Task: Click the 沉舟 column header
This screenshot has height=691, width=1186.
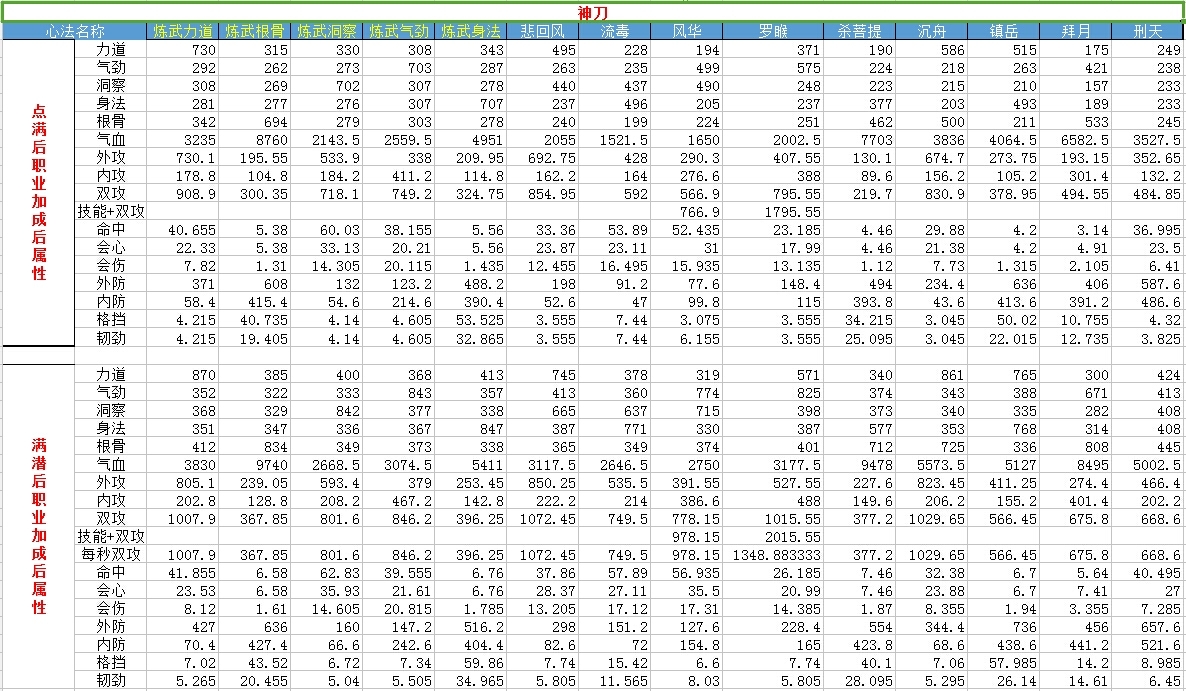Action: (931, 31)
